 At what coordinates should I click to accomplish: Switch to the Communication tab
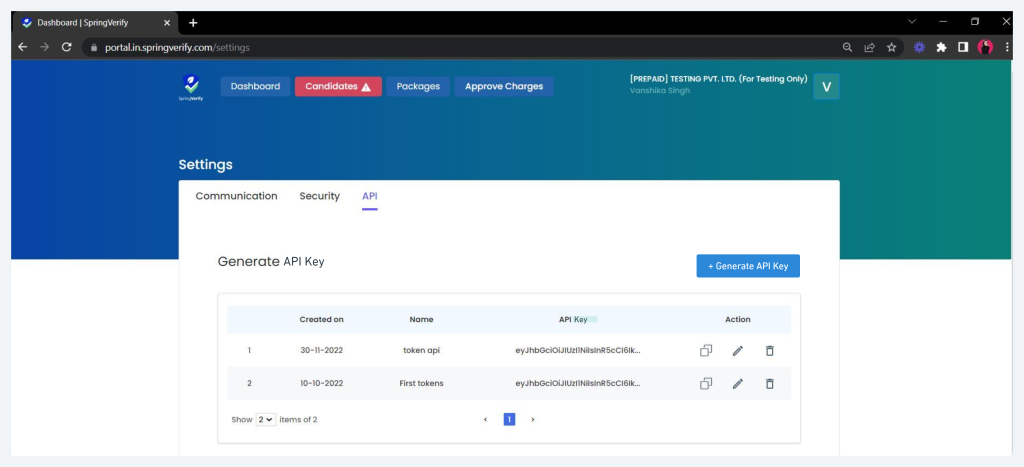click(x=236, y=196)
